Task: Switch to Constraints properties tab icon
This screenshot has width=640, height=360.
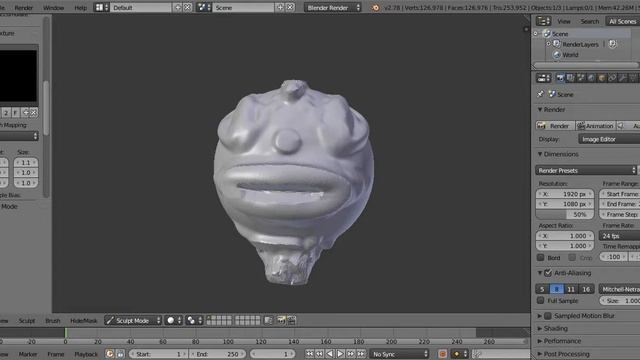Action: 612,78
